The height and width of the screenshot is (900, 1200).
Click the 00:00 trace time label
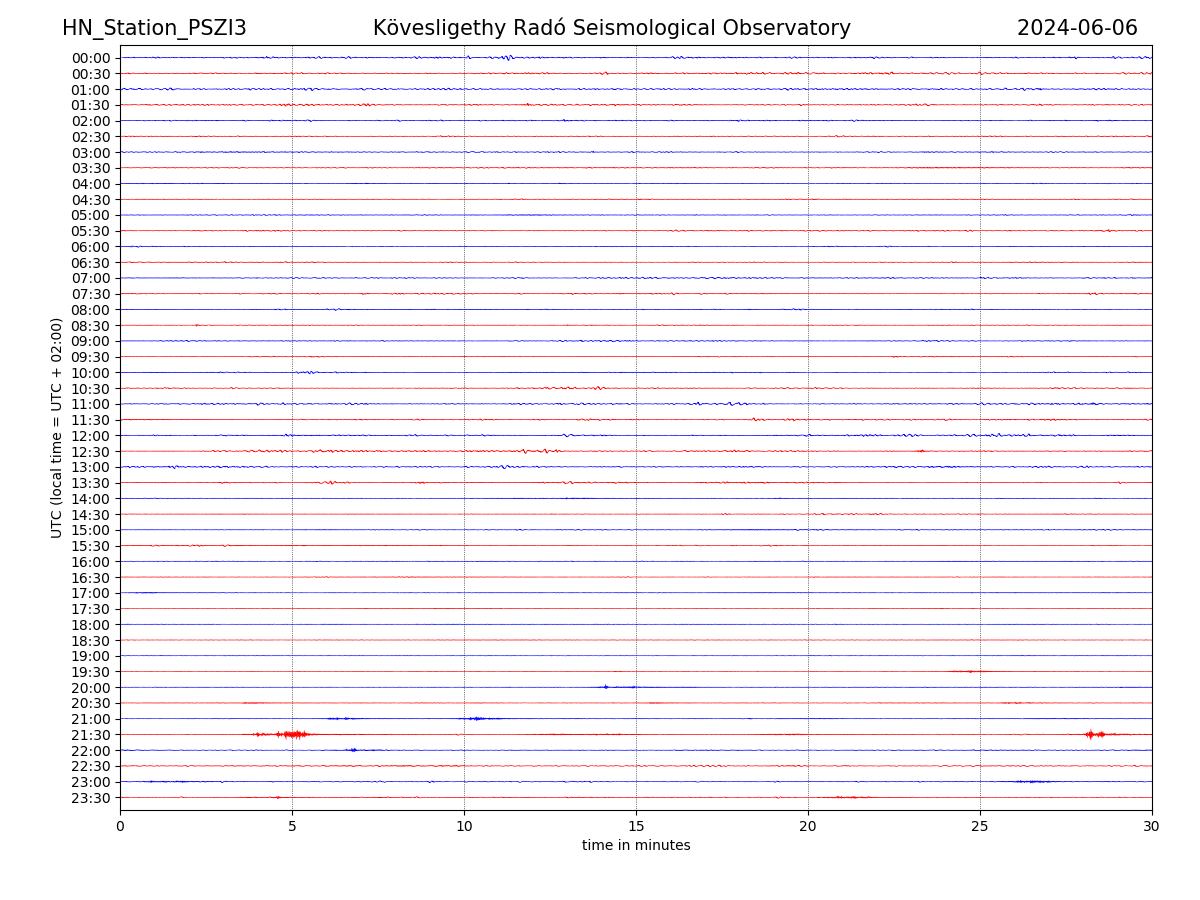coord(91,58)
